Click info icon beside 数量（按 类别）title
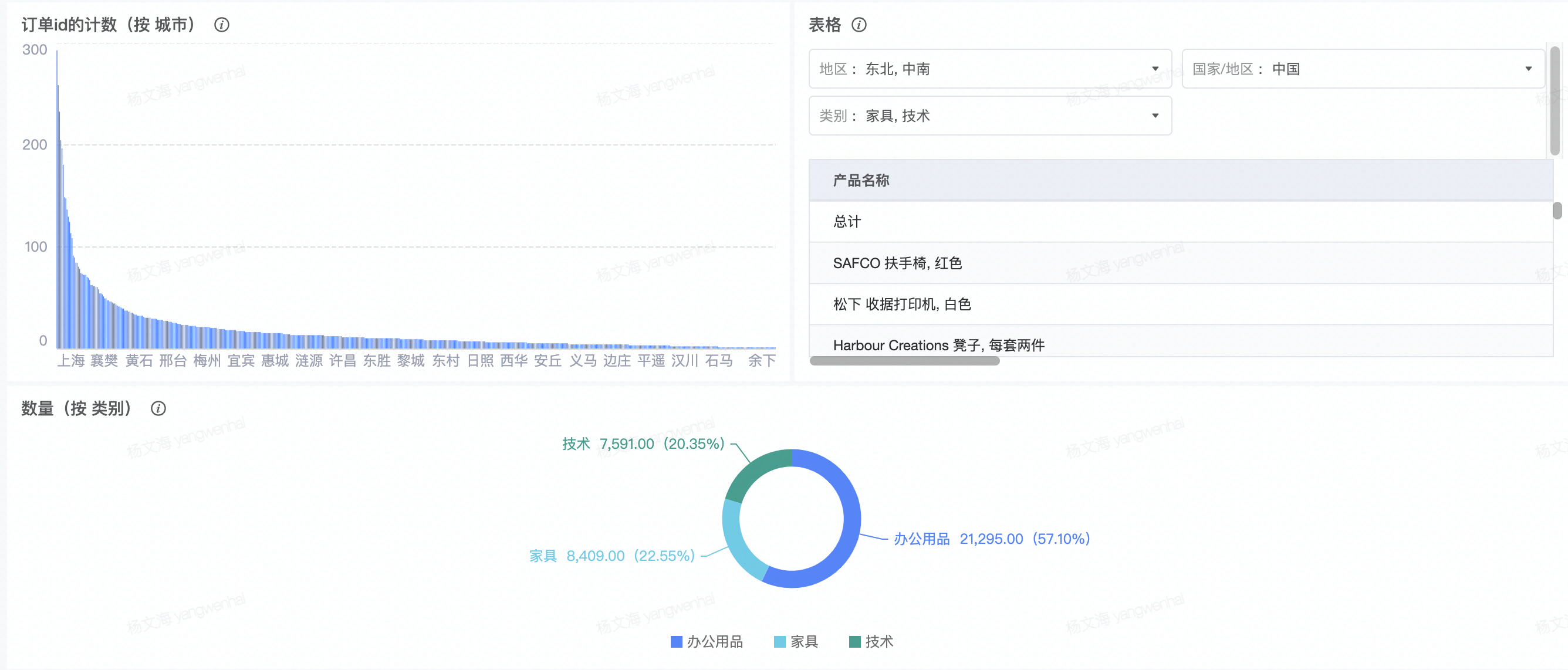Screen dimensions: 1568x670 (x=158, y=408)
